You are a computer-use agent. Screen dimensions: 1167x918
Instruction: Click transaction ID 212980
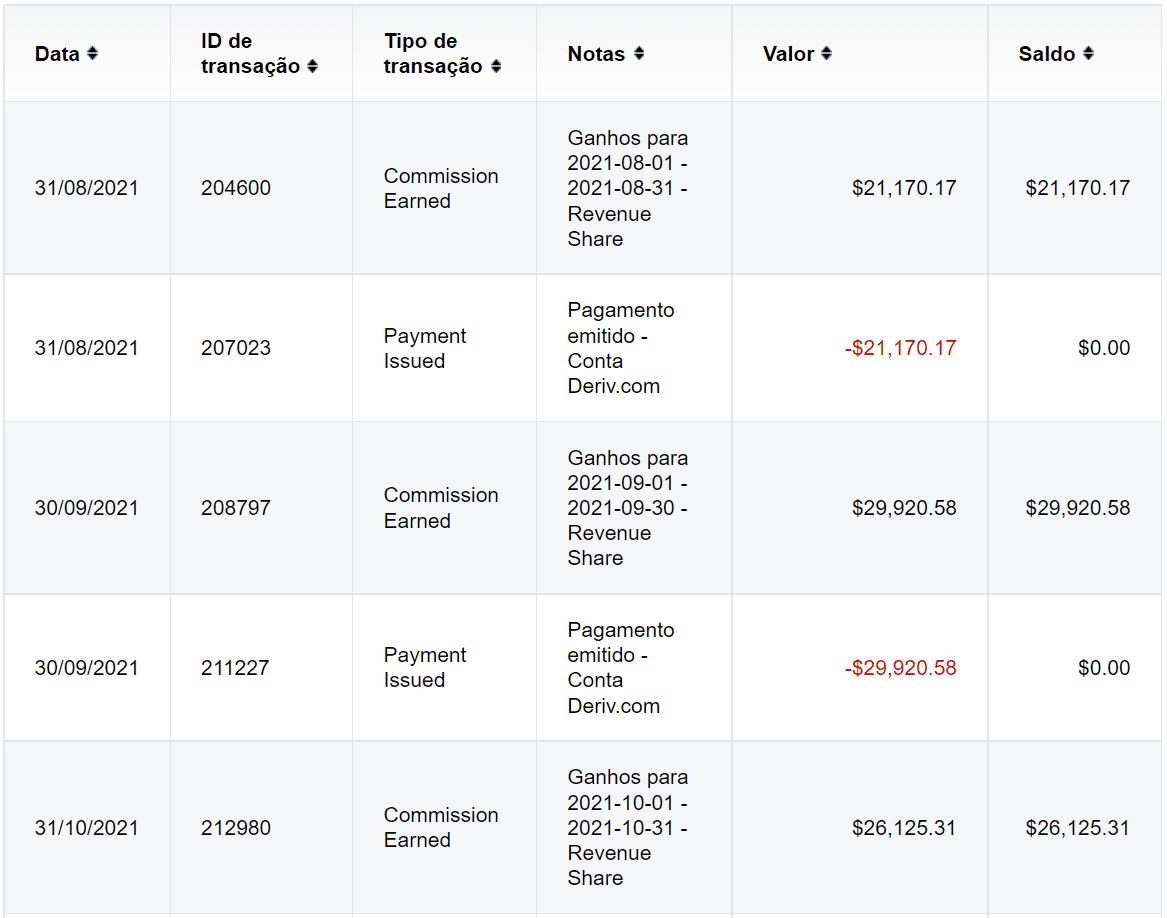point(235,828)
